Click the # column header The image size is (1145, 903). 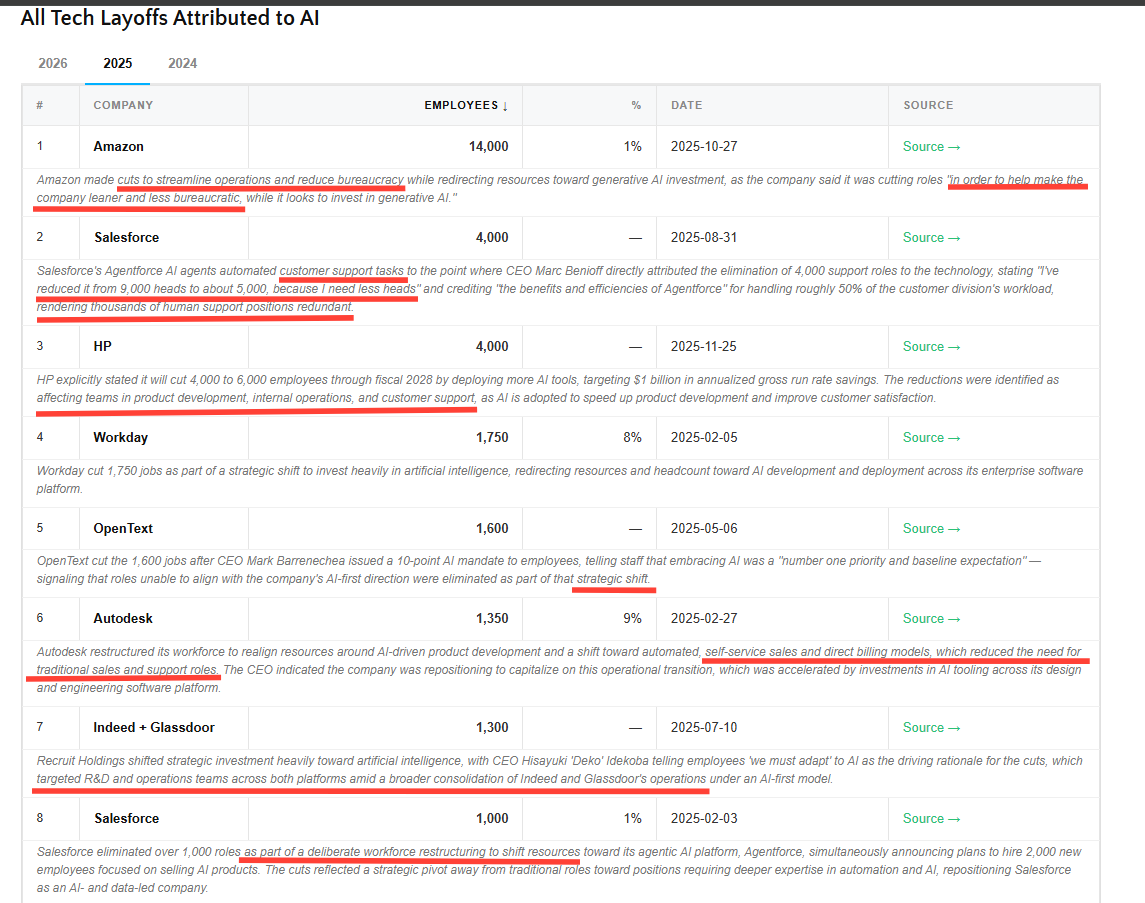[x=39, y=105]
